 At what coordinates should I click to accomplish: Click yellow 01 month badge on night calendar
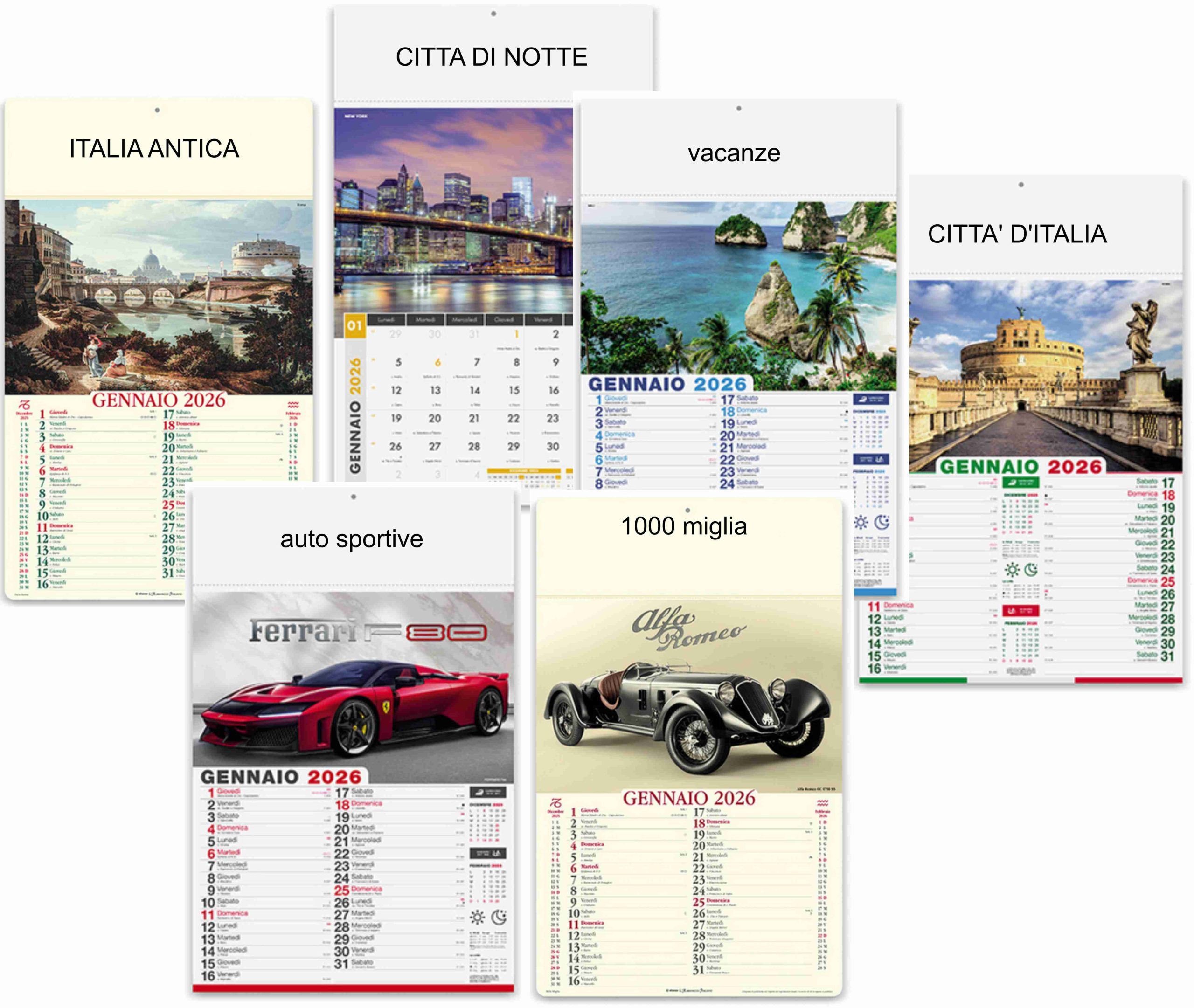click(354, 326)
